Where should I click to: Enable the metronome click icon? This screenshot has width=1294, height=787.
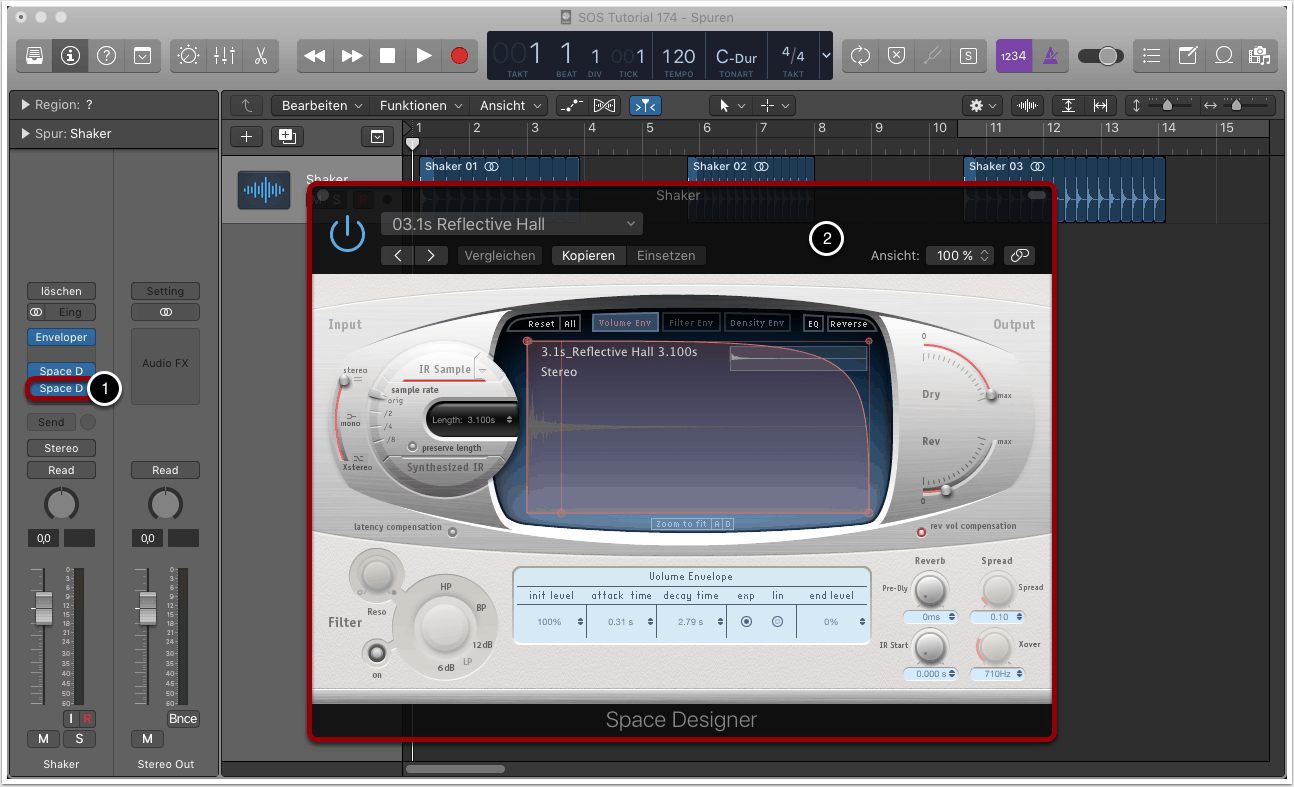(x=1050, y=56)
